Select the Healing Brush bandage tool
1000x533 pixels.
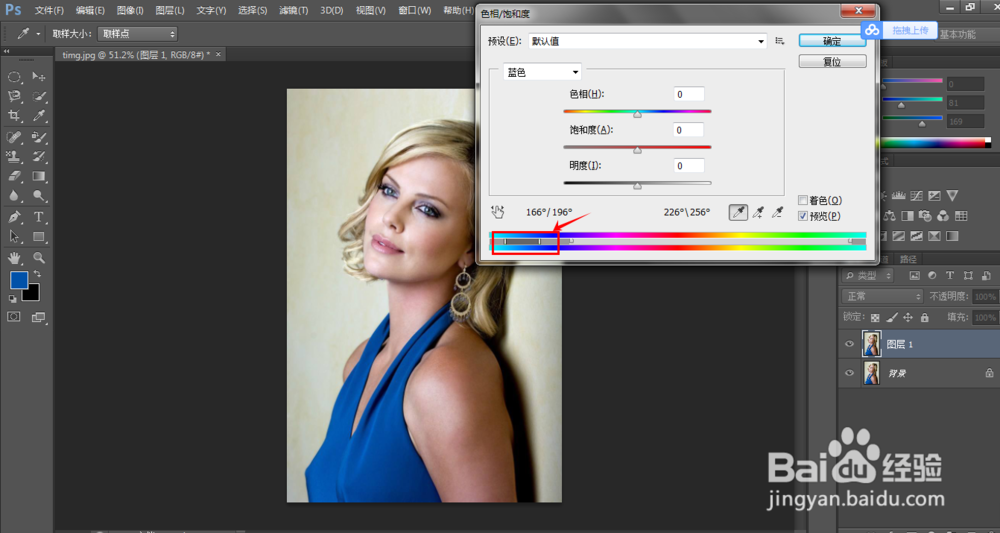[x=14, y=137]
